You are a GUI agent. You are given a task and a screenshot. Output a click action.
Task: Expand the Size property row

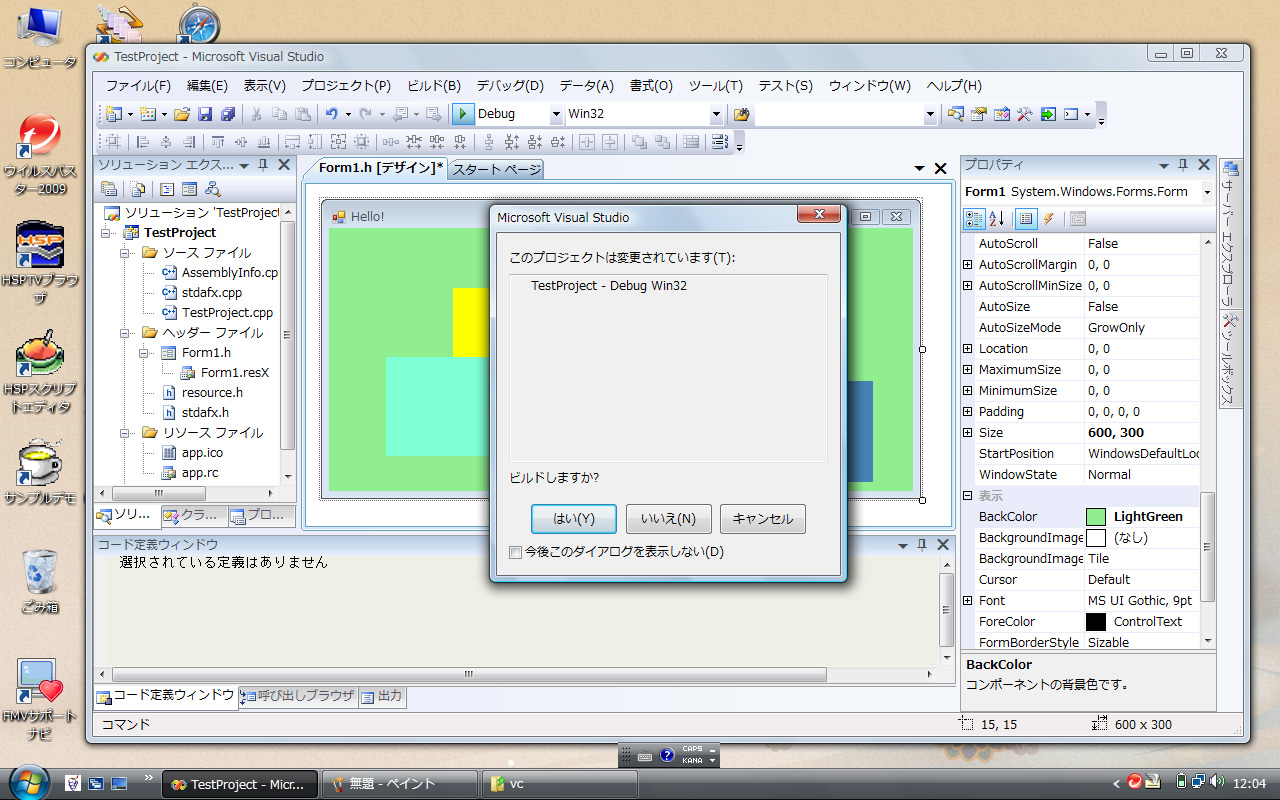tap(968, 433)
